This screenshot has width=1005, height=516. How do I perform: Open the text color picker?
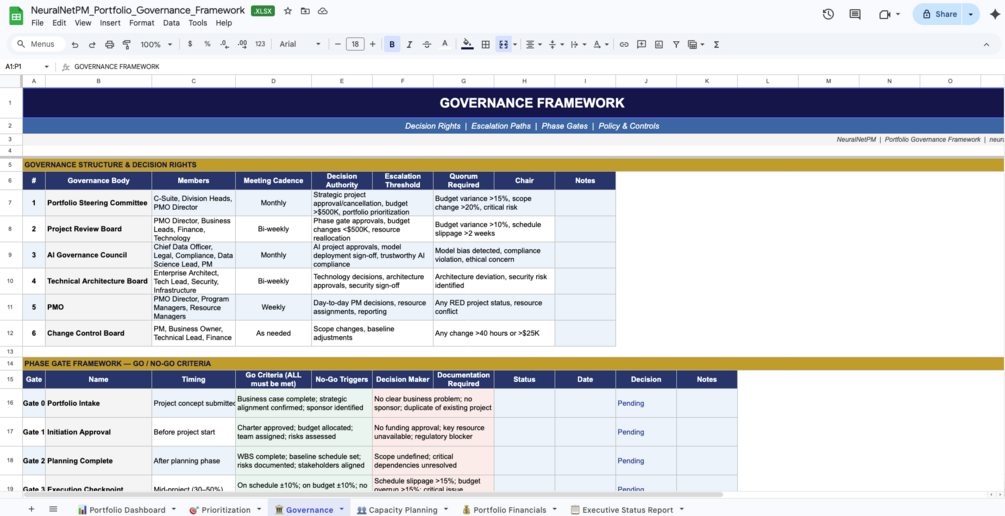pyautogui.click(x=445, y=45)
